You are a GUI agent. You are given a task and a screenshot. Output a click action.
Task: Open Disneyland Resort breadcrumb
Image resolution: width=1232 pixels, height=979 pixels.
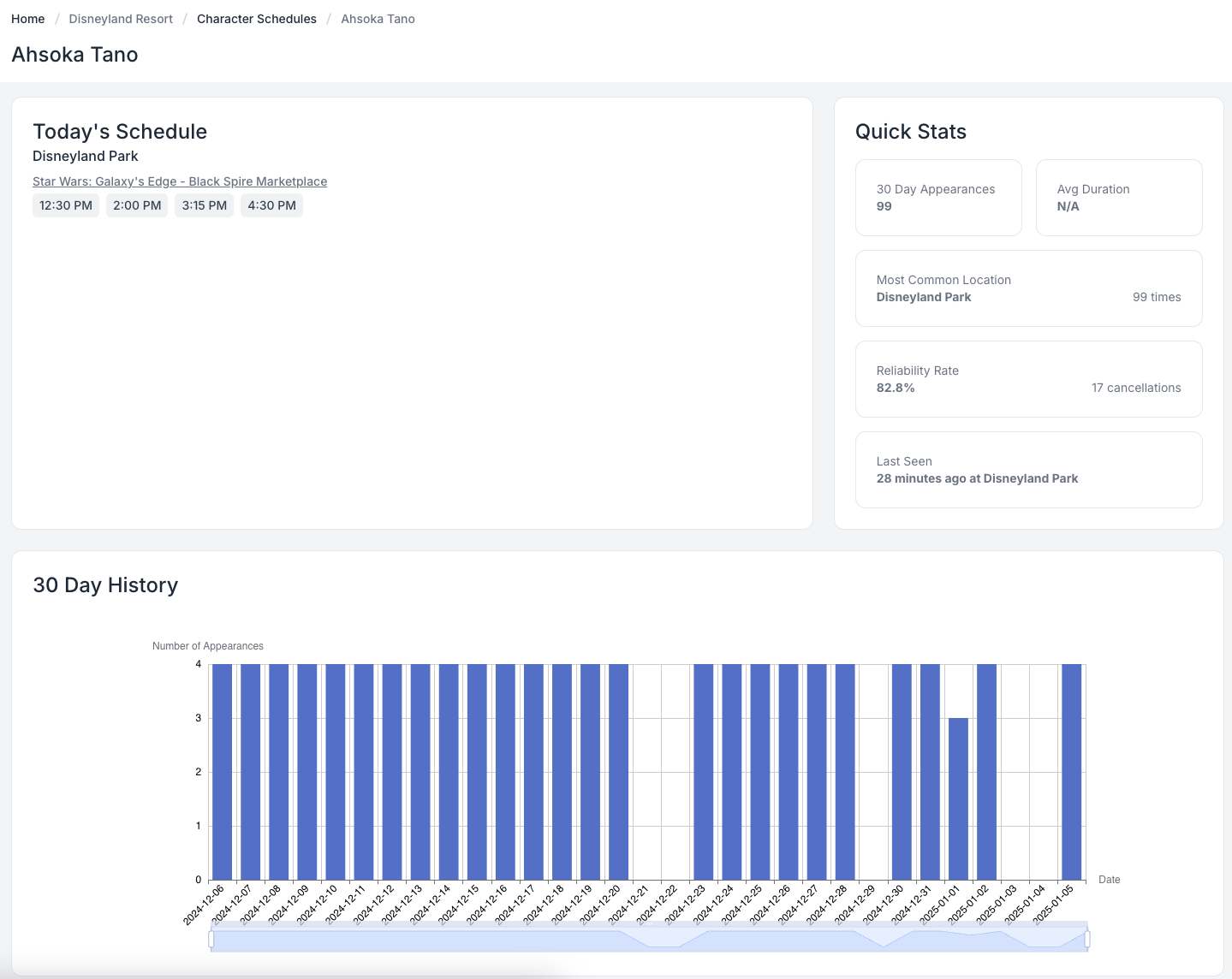pos(121,19)
